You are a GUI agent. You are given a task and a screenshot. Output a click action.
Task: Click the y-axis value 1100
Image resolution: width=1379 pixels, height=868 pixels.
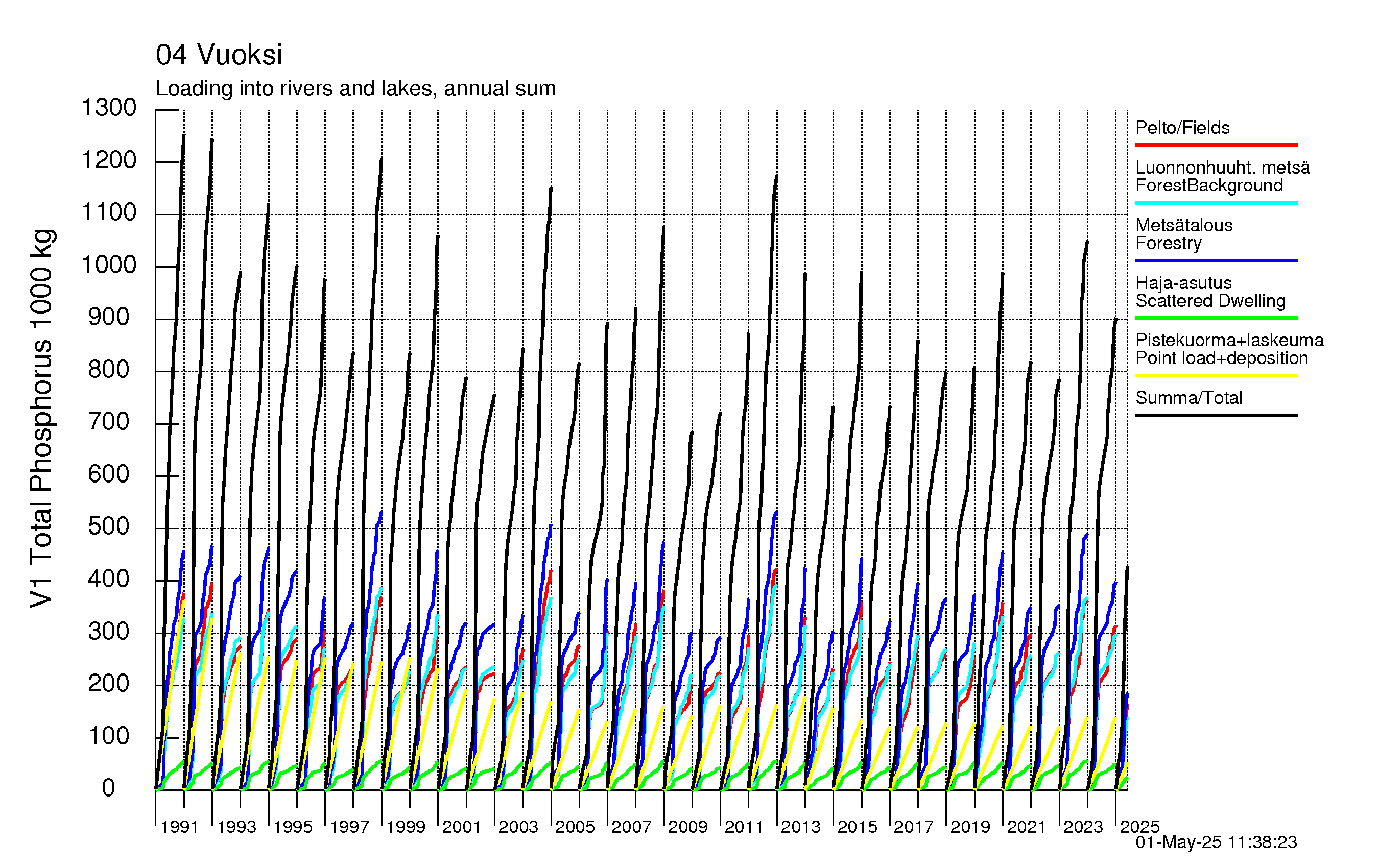click(x=109, y=212)
